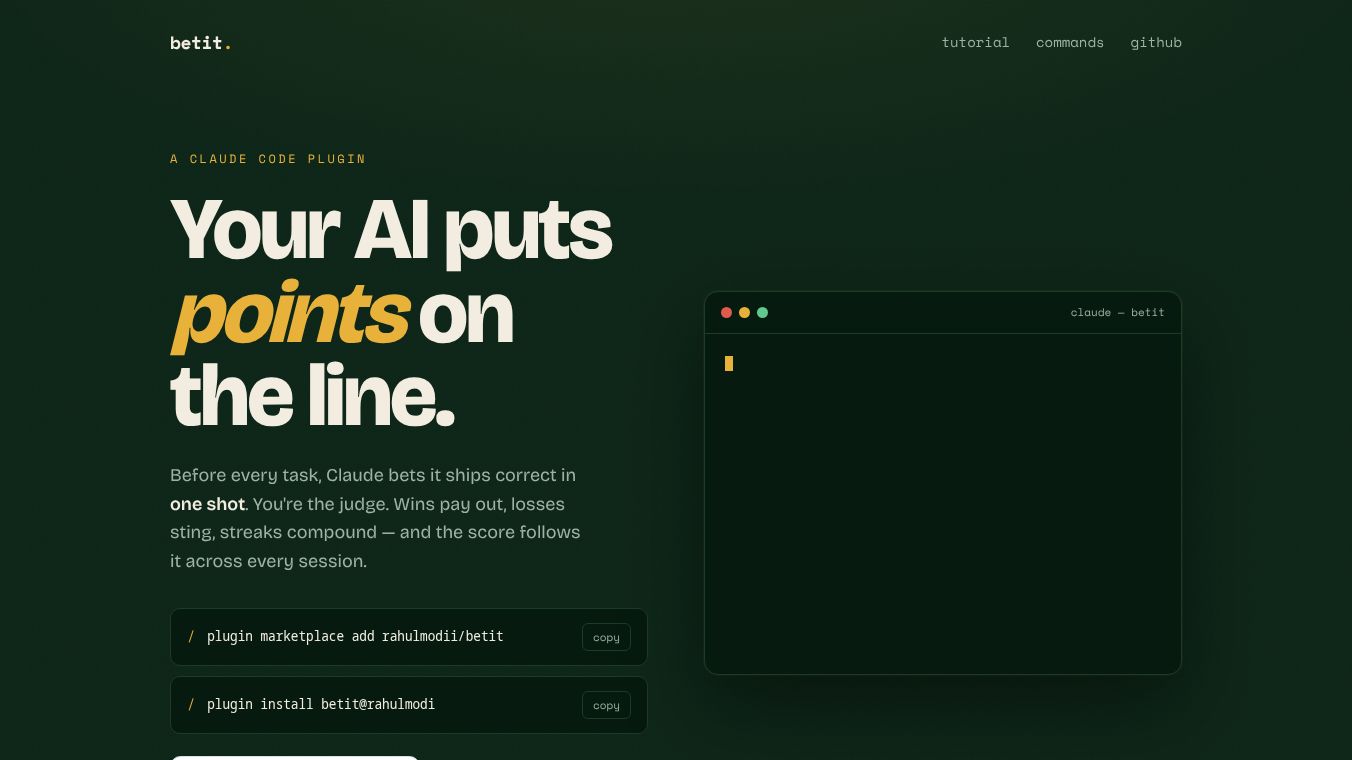Click the green dot on the terminal window
This screenshot has width=1352, height=760.
(x=762, y=312)
